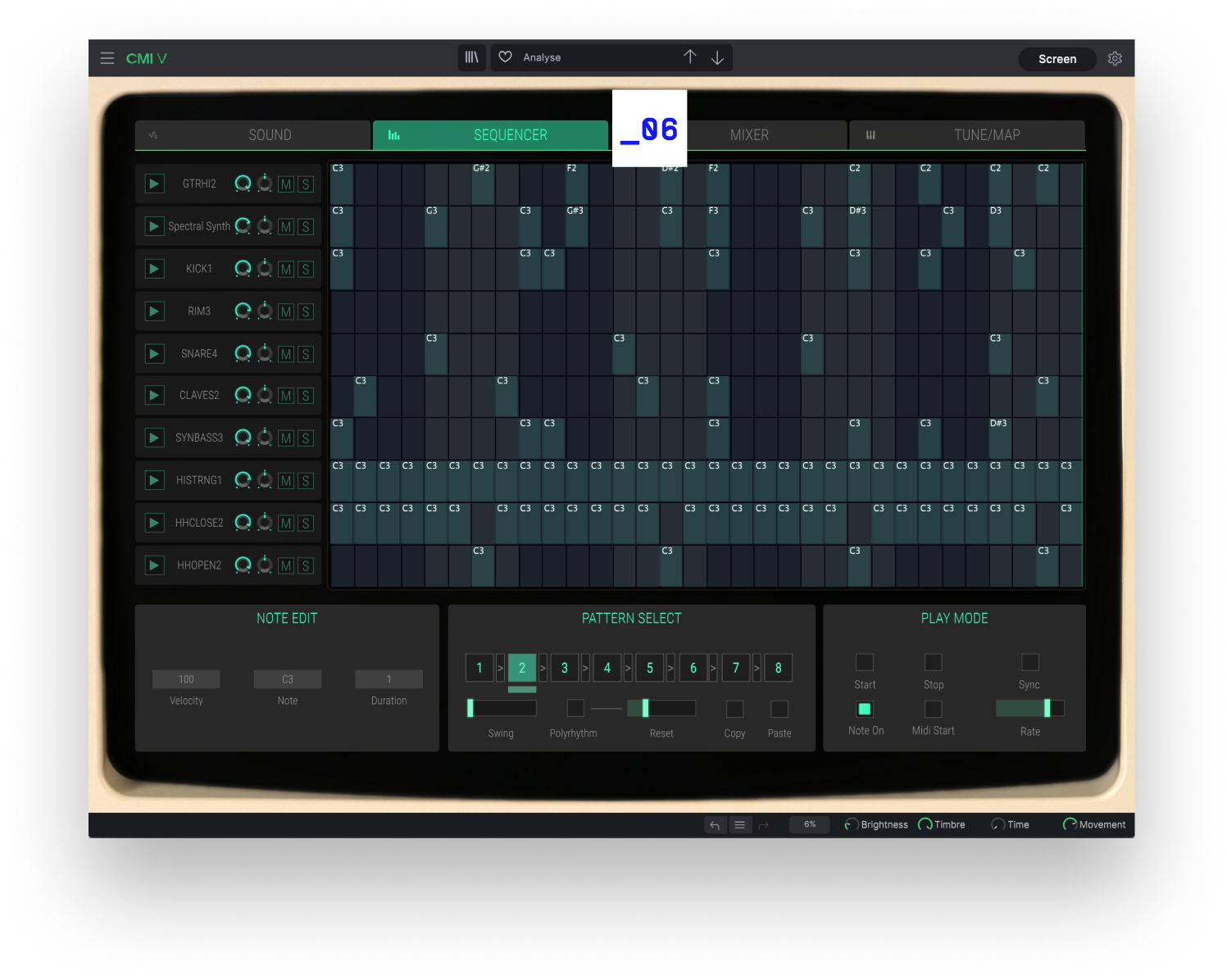Favorite the preset with heart icon

(x=506, y=57)
